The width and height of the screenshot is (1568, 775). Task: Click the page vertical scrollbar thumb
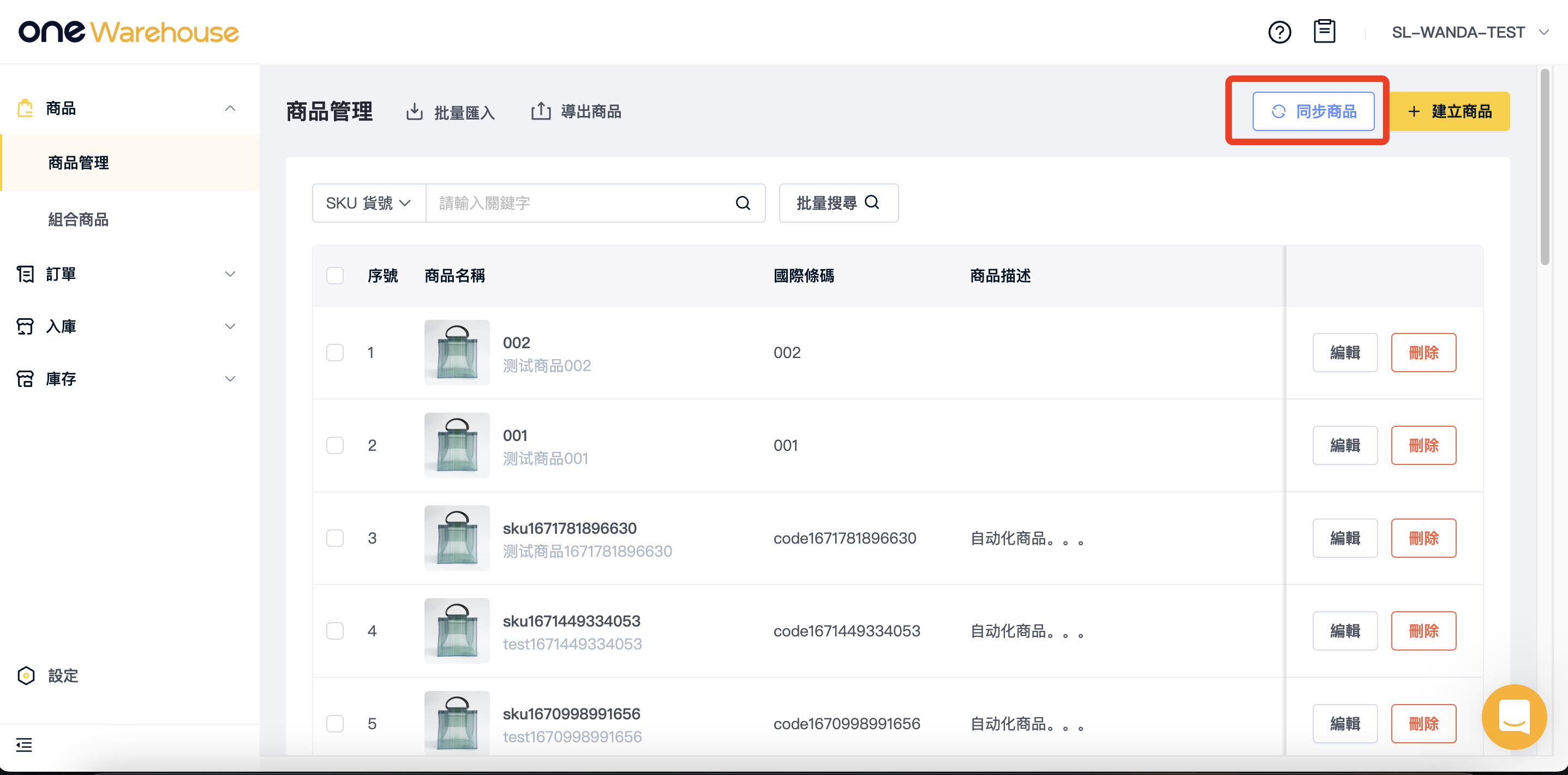(x=1545, y=168)
